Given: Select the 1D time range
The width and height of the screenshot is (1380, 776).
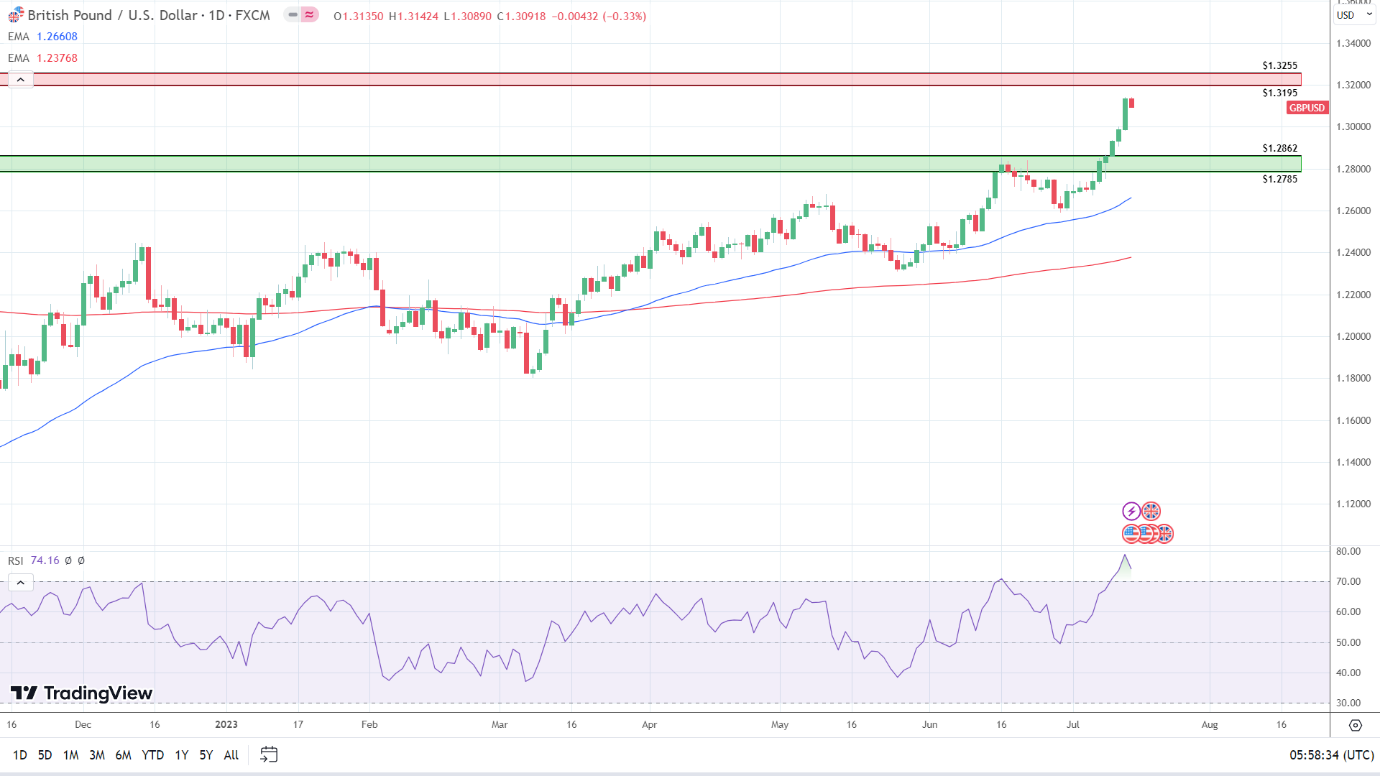Looking at the screenshot, I should pos(19,755).
